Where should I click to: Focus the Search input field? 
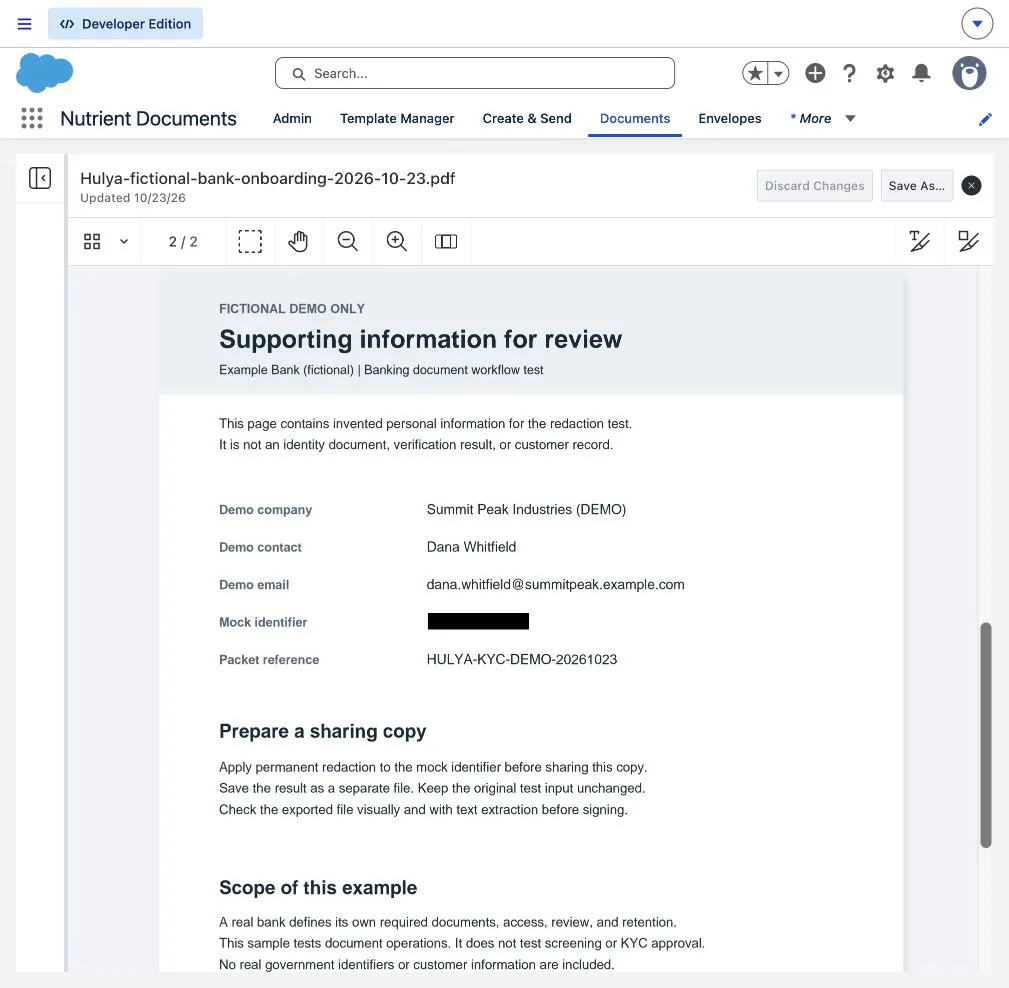coord(475,73)
